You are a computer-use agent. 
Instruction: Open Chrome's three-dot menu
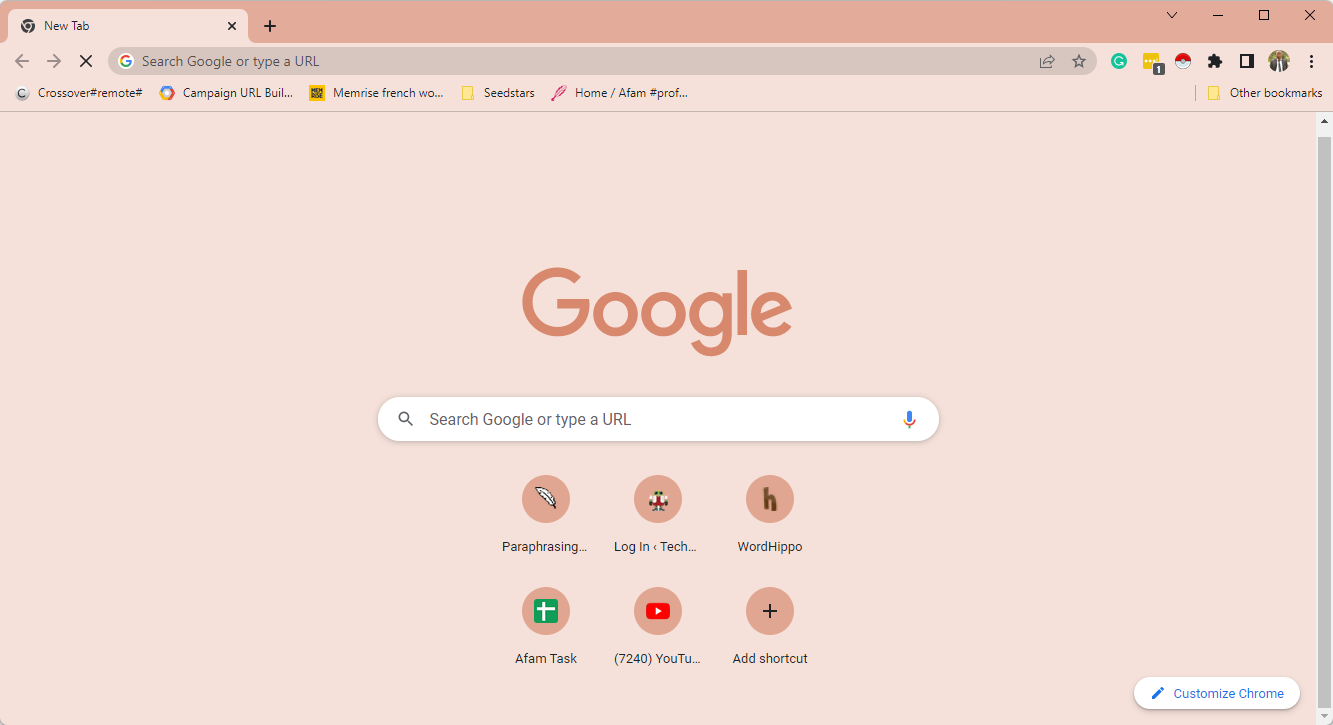1311,61
